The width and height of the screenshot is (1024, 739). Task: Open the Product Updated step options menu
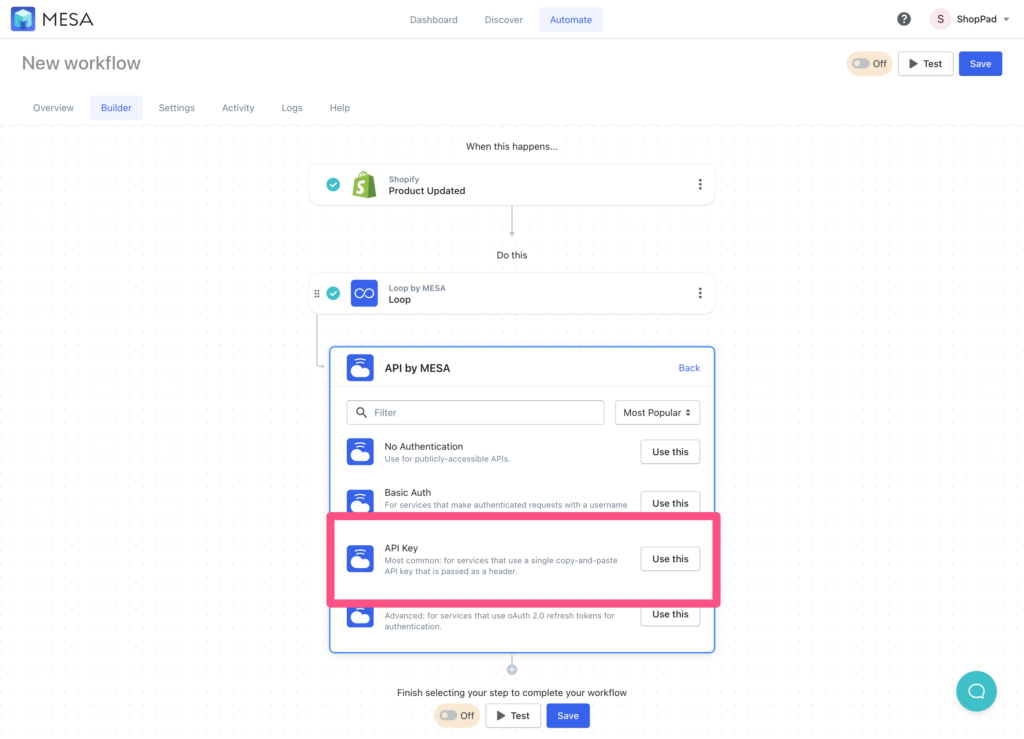click(700, 184)
